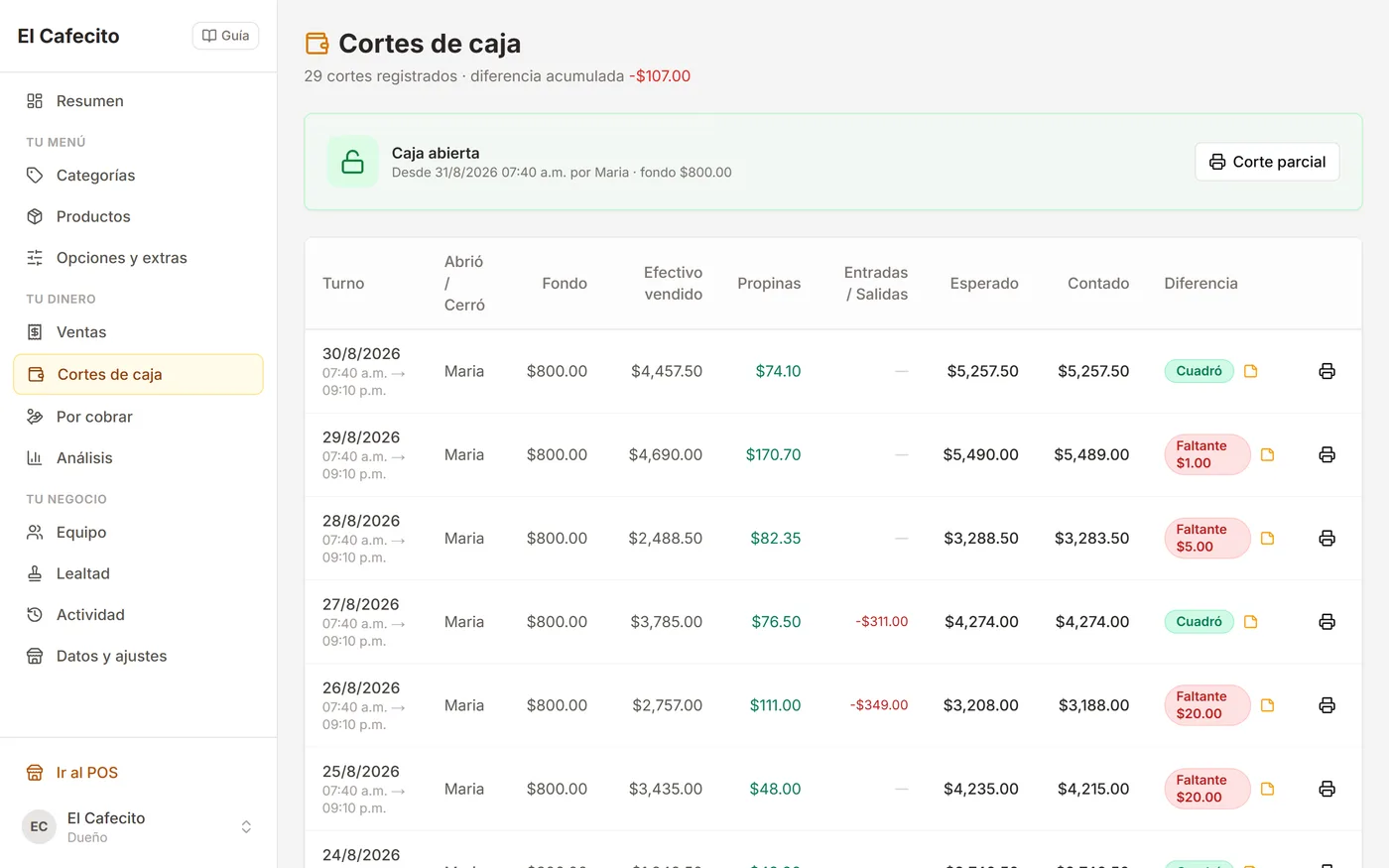Open Lealtad section

coord(138,573)
